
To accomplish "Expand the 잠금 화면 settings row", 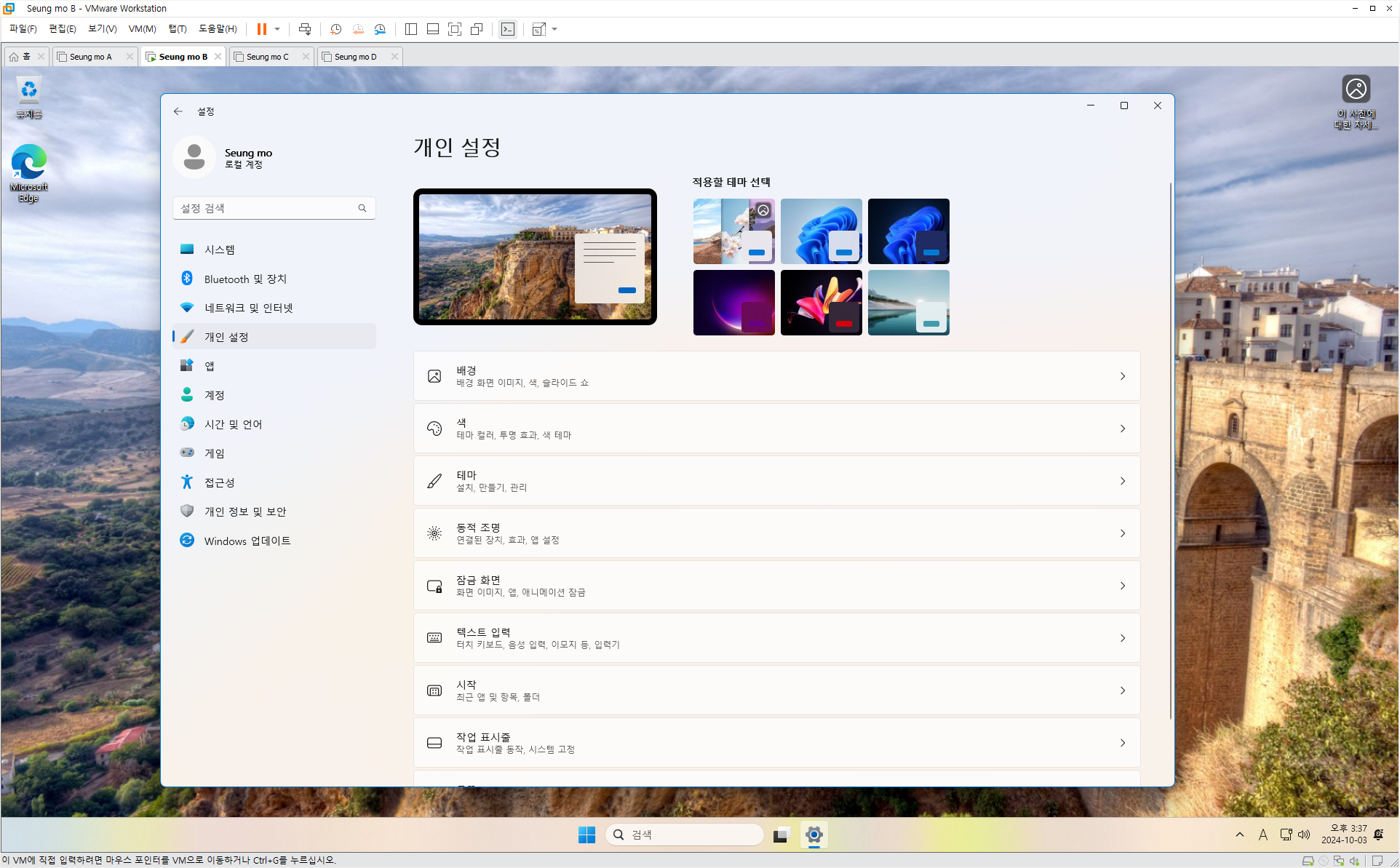I will 776,586.
